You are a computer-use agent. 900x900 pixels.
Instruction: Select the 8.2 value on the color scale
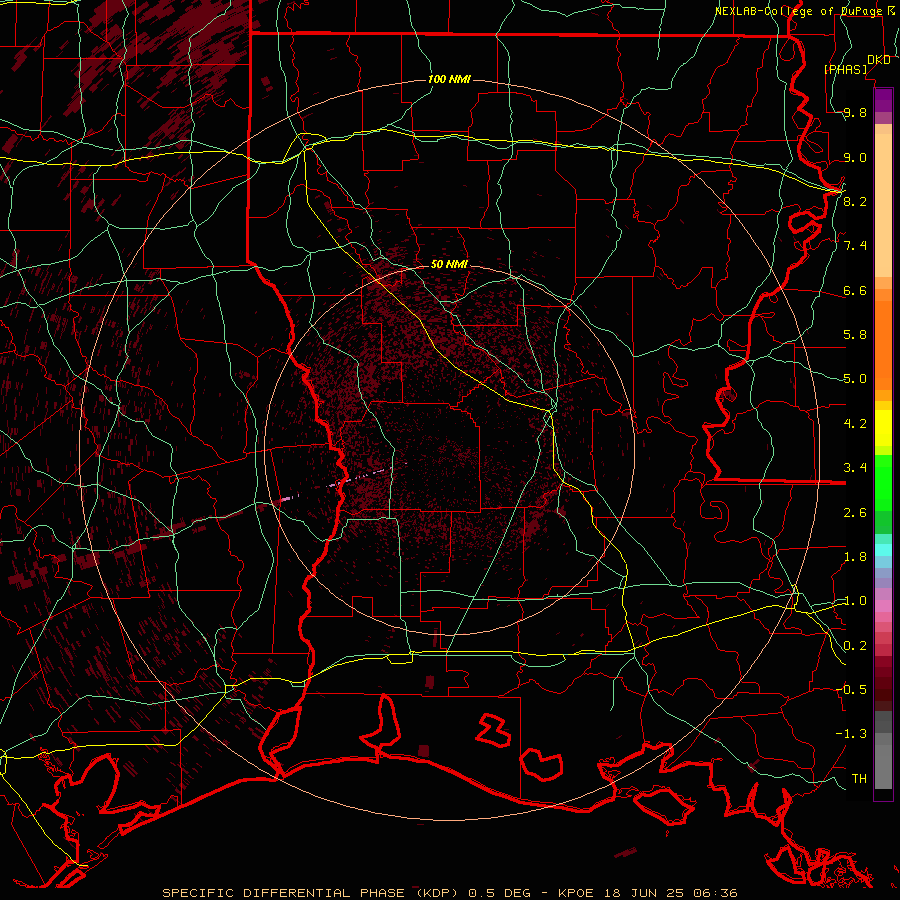(855, 201)
